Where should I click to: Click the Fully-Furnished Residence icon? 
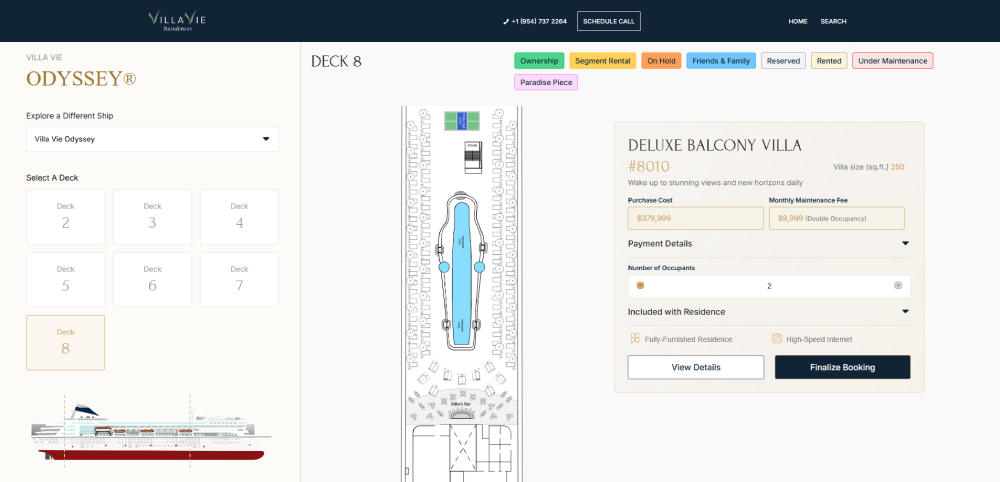tap(635, 339)
